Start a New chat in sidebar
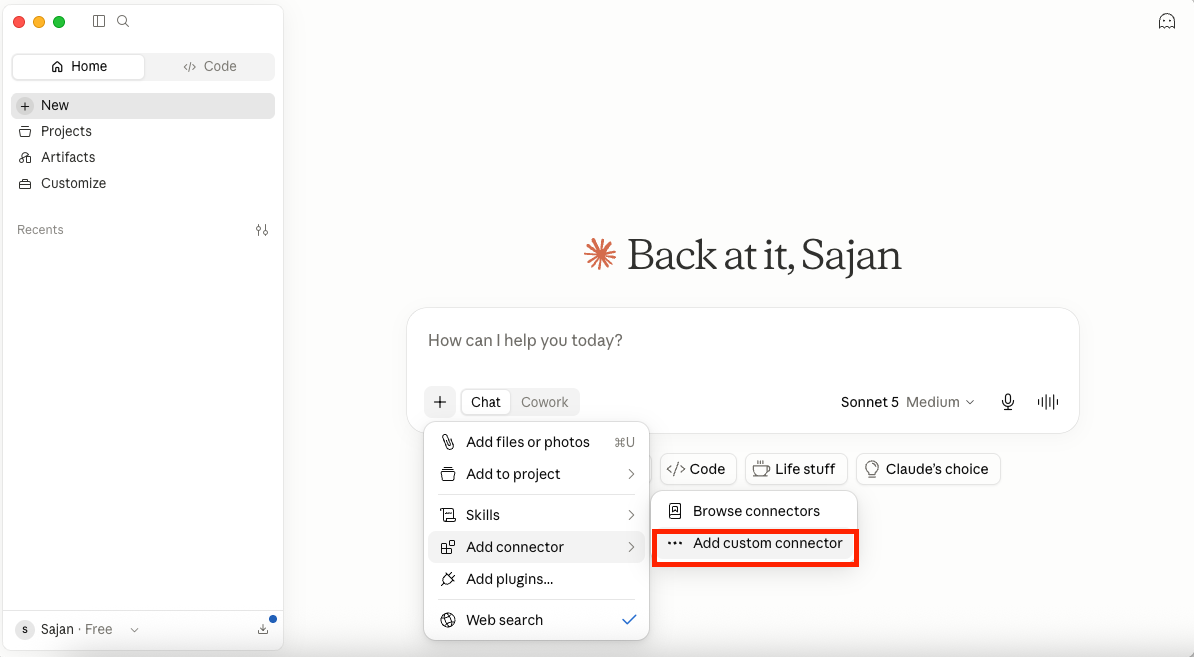 point(143,106)
